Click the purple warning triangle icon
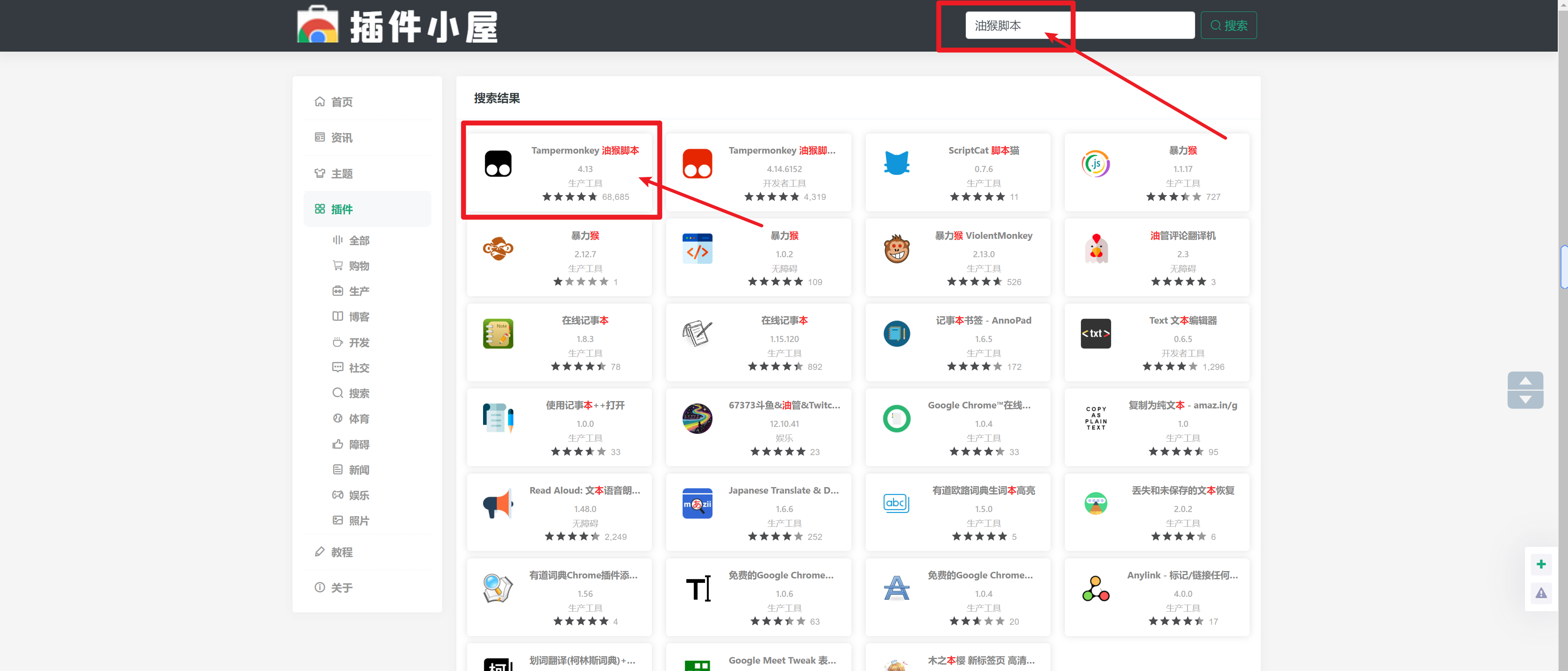Image resolution: width=1568 pixels, height=671 pixels. point(1541,593)
